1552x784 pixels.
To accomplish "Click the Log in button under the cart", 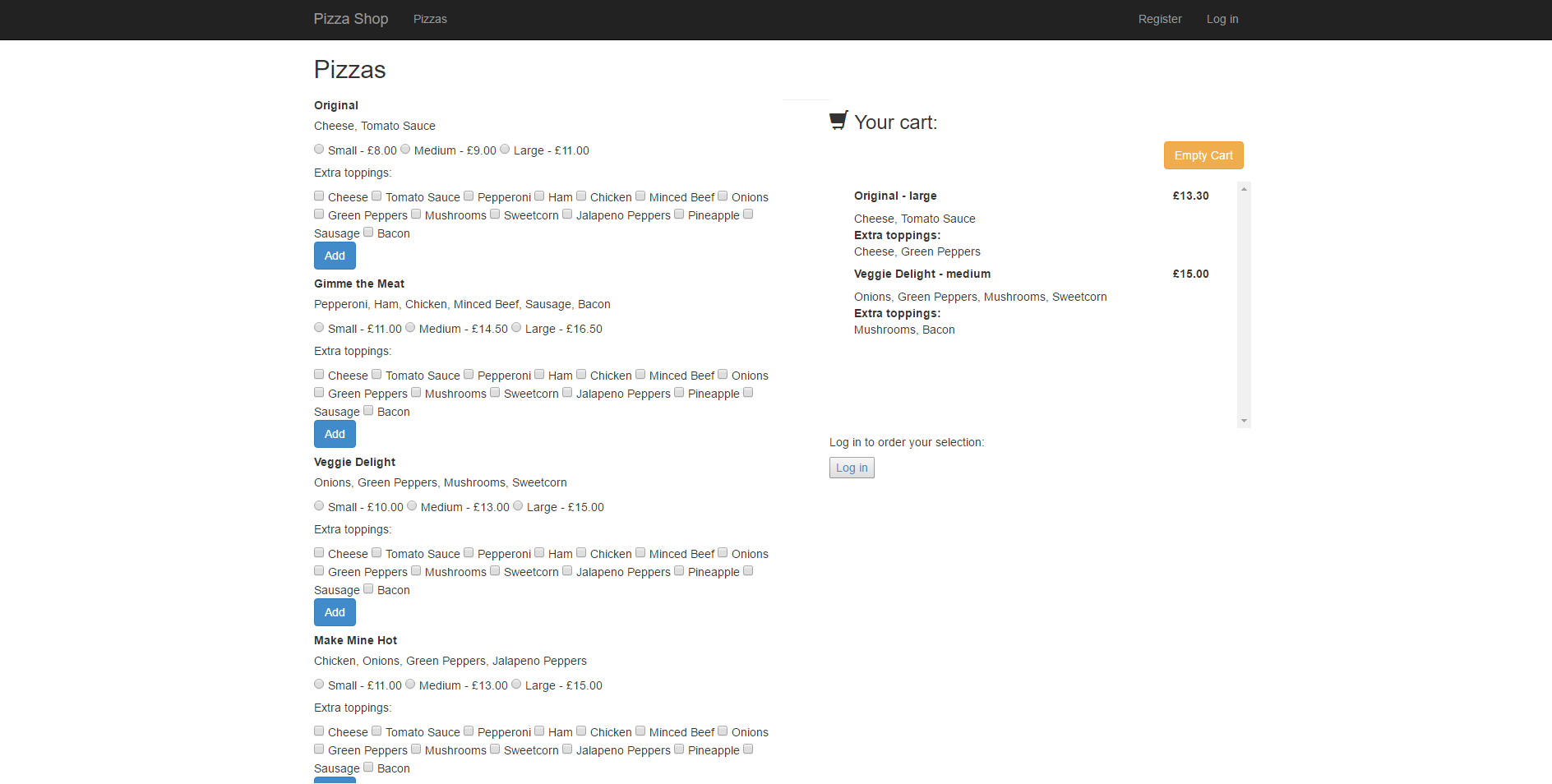I will point(852,468).
